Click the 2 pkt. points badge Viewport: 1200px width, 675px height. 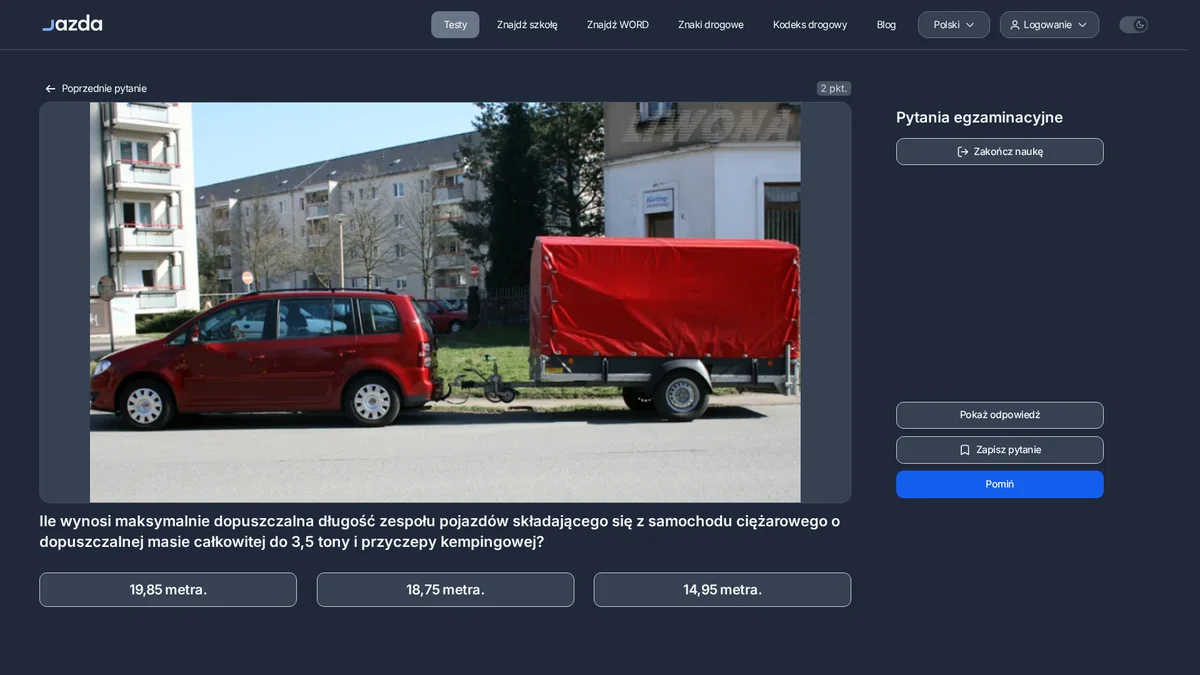coord(834,88)
